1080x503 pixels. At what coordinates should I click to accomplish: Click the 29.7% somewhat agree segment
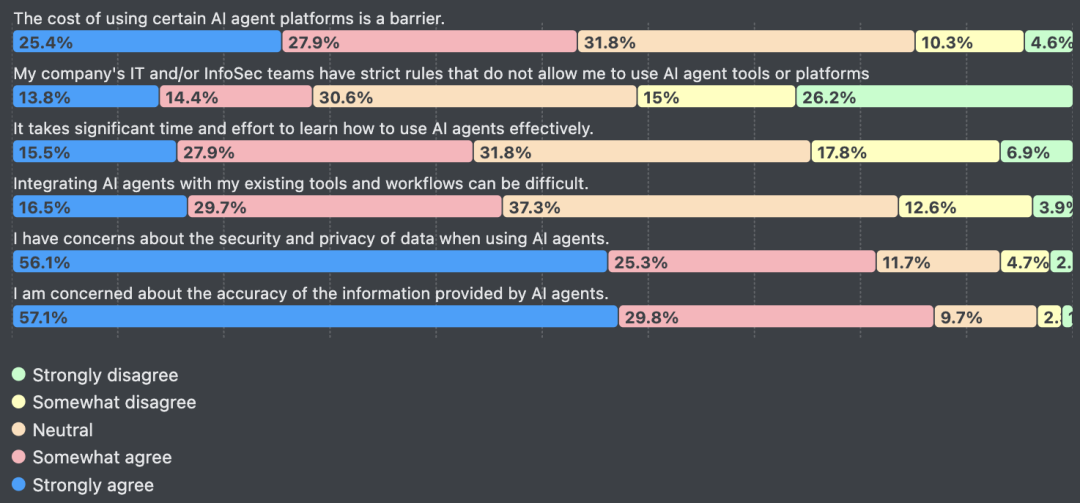[x=345, y=207]
